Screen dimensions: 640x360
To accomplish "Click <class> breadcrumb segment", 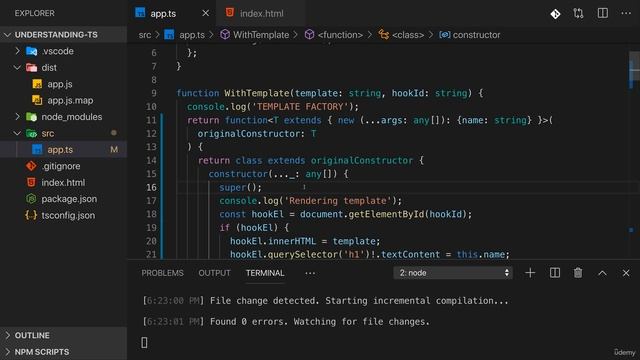I will point(408,35).
